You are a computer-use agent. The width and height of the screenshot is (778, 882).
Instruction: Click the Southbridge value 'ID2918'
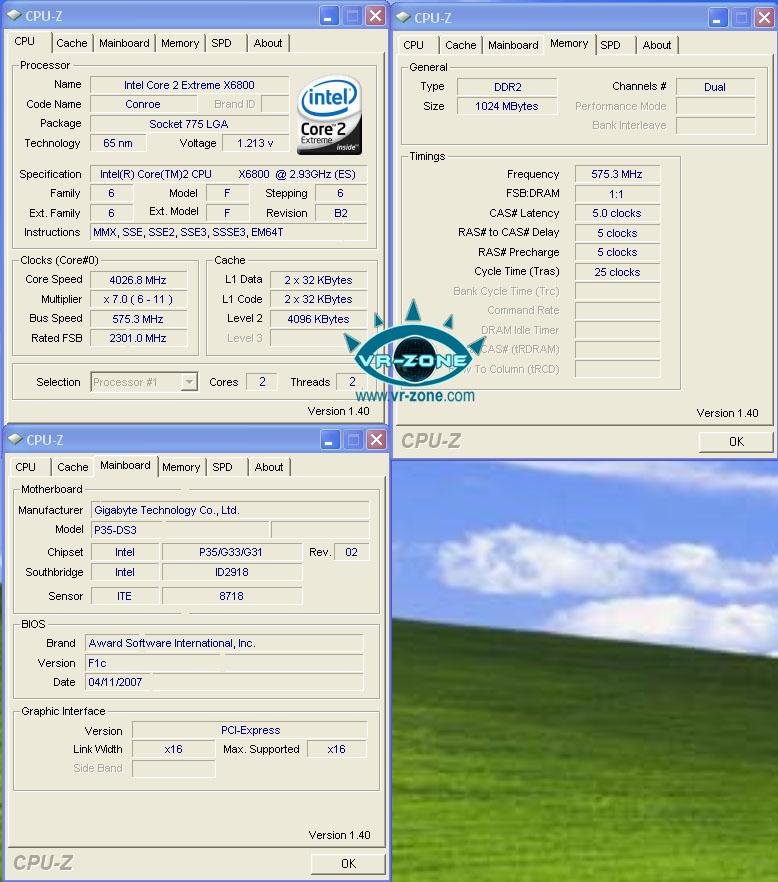tap(231, 572)
